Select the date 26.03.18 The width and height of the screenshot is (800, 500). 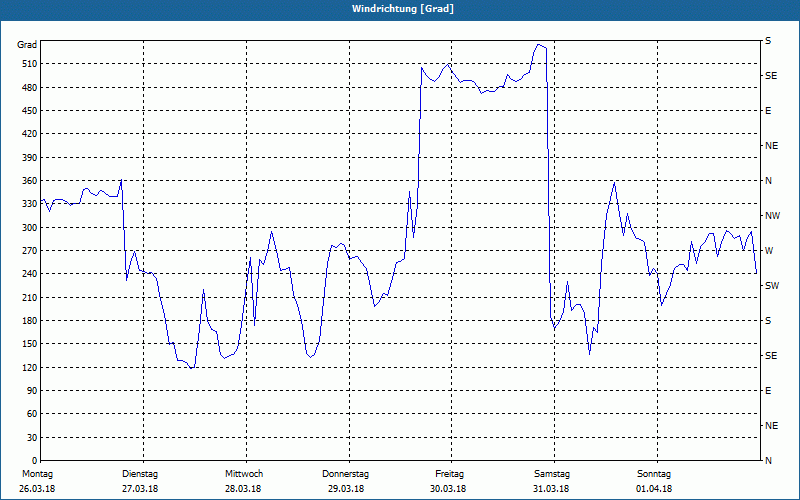[x=37, y=489]
